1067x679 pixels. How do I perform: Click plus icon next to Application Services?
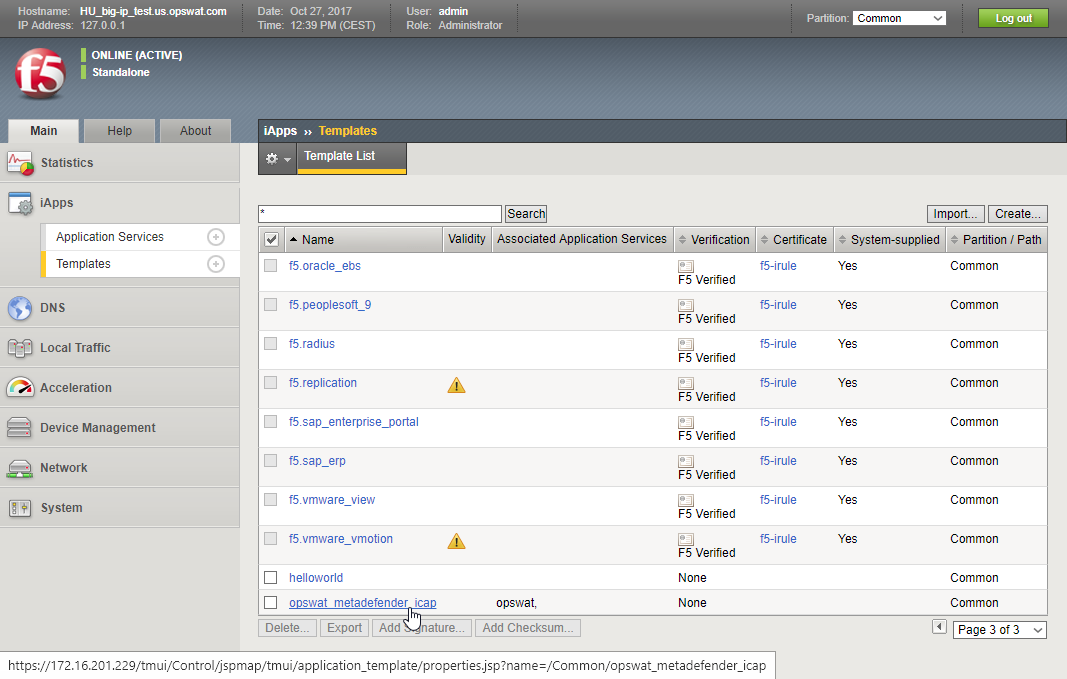click(216, 237)
